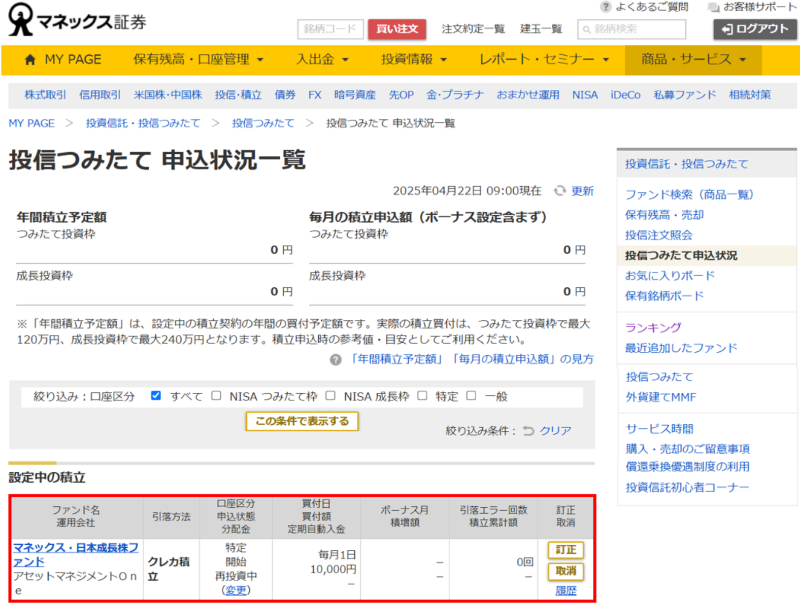Screen dimensions: 800x608
Task: Open 私募ファンド submenu item
Action: pyautogui.click(x=685, y=95)
